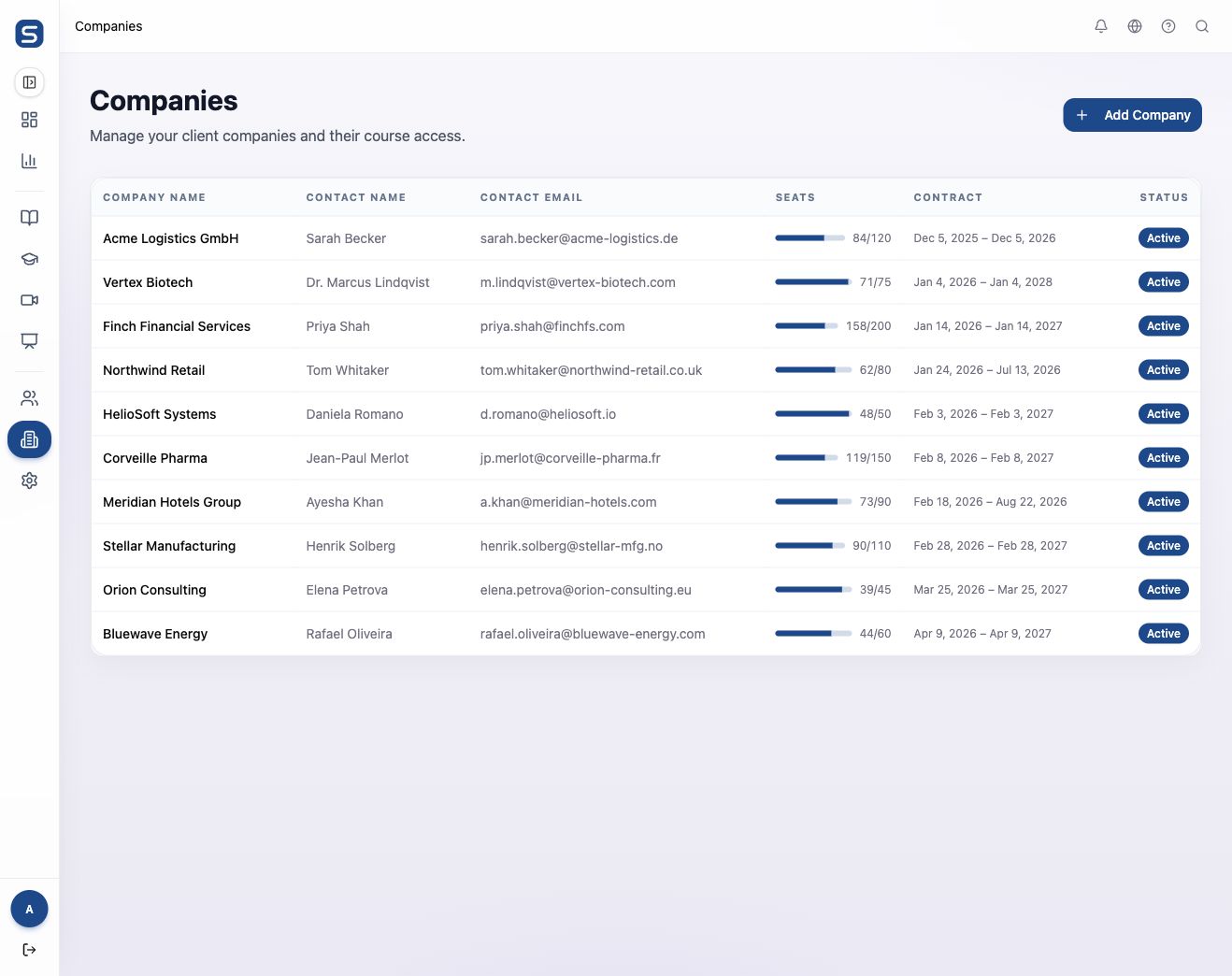1232x976 pixels.
Task: Select Stellar Manufacturing name
Action: (x=169, y=546)
